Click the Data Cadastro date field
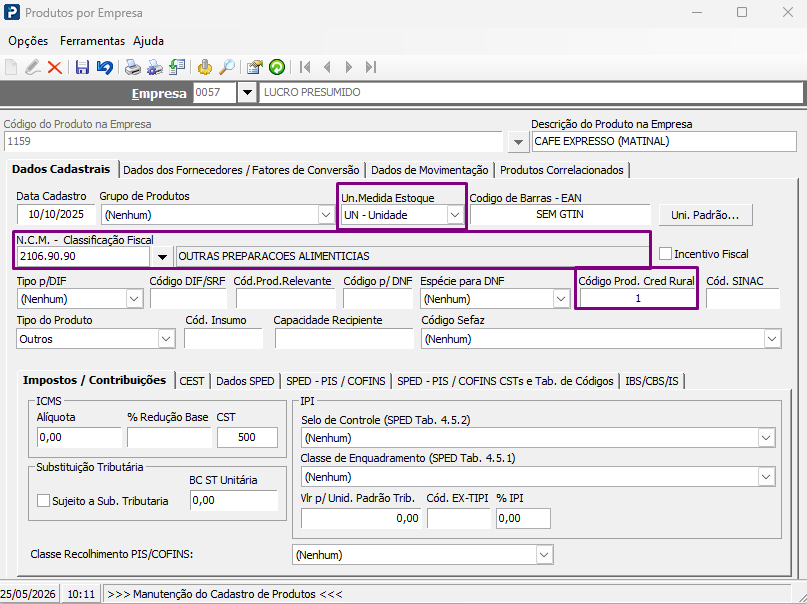This screenshot has height=604, width=807. point(57,215)
